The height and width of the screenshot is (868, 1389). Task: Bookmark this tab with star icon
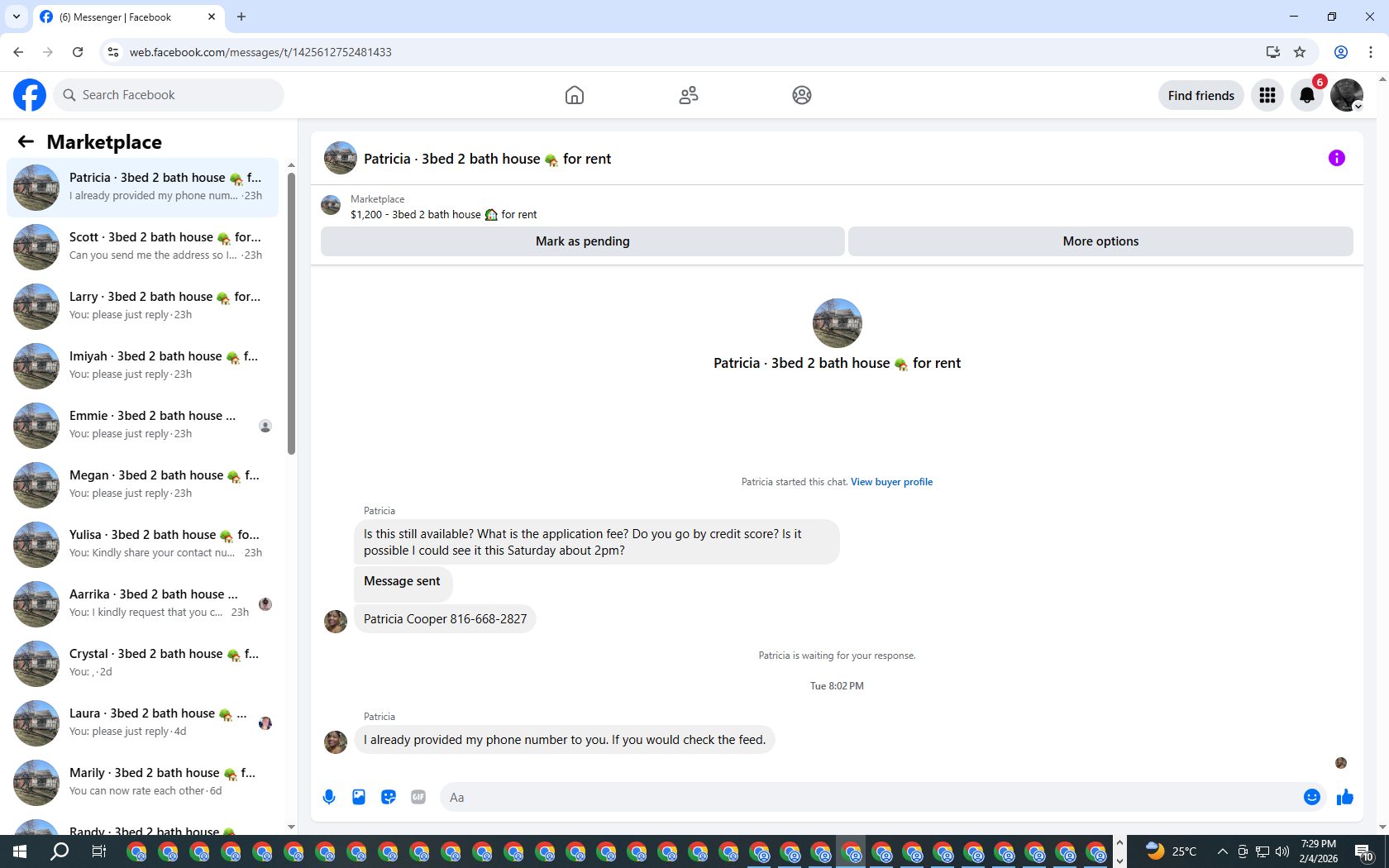pyautogui.click(x=1300, y=52)
